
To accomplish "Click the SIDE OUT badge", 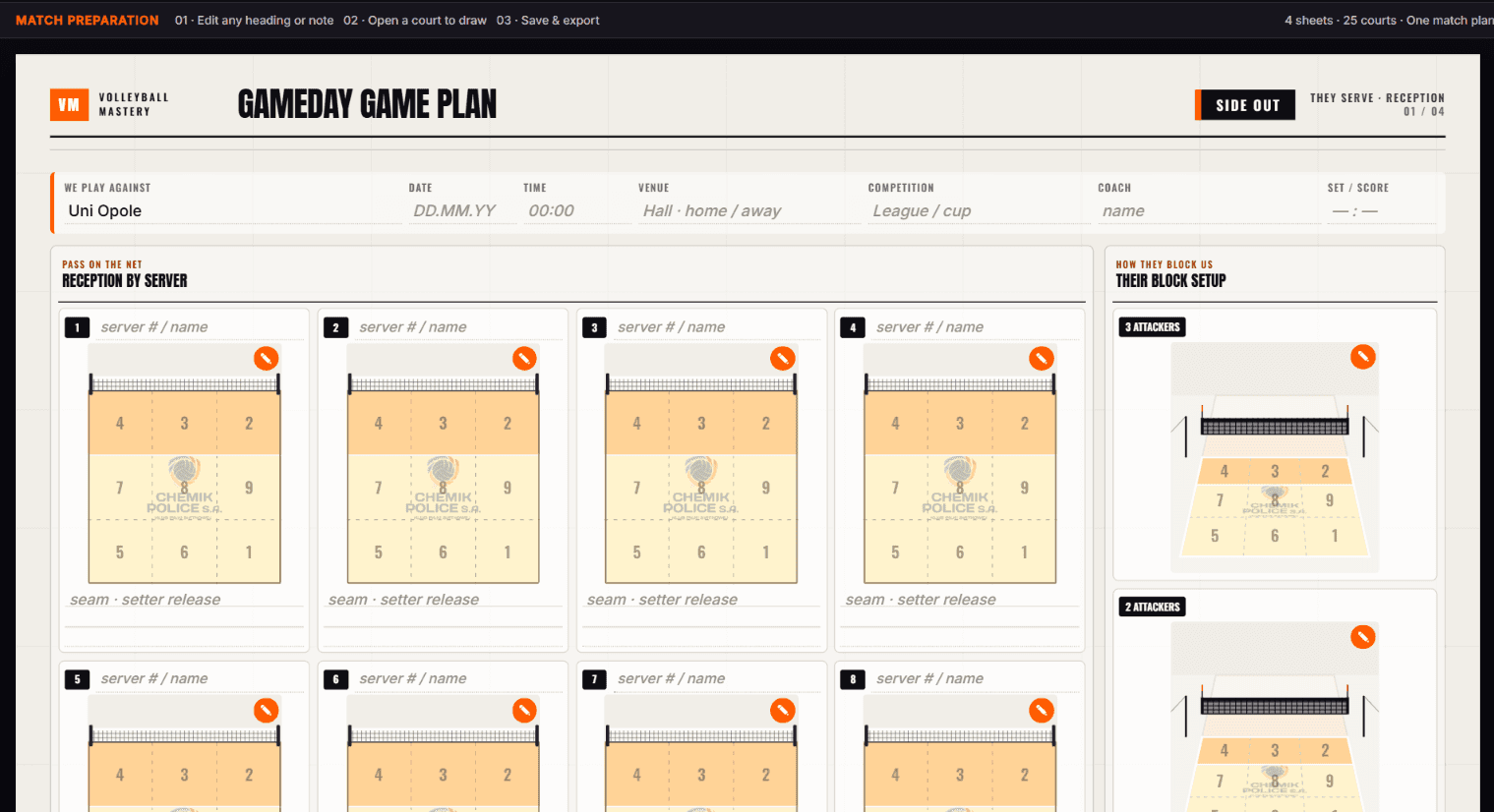I will click(1245, 105).
